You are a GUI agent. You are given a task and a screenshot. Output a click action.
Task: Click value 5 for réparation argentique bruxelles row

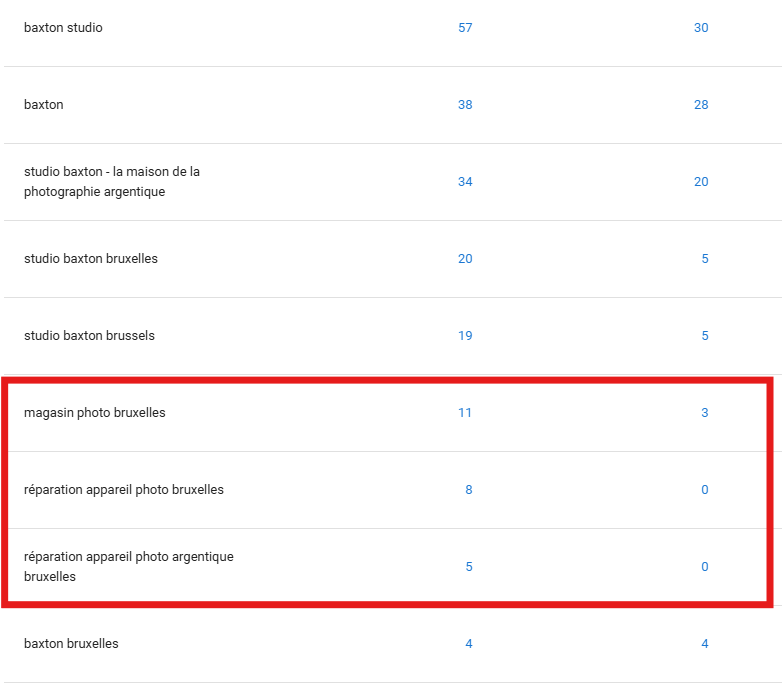coord(469,567)
